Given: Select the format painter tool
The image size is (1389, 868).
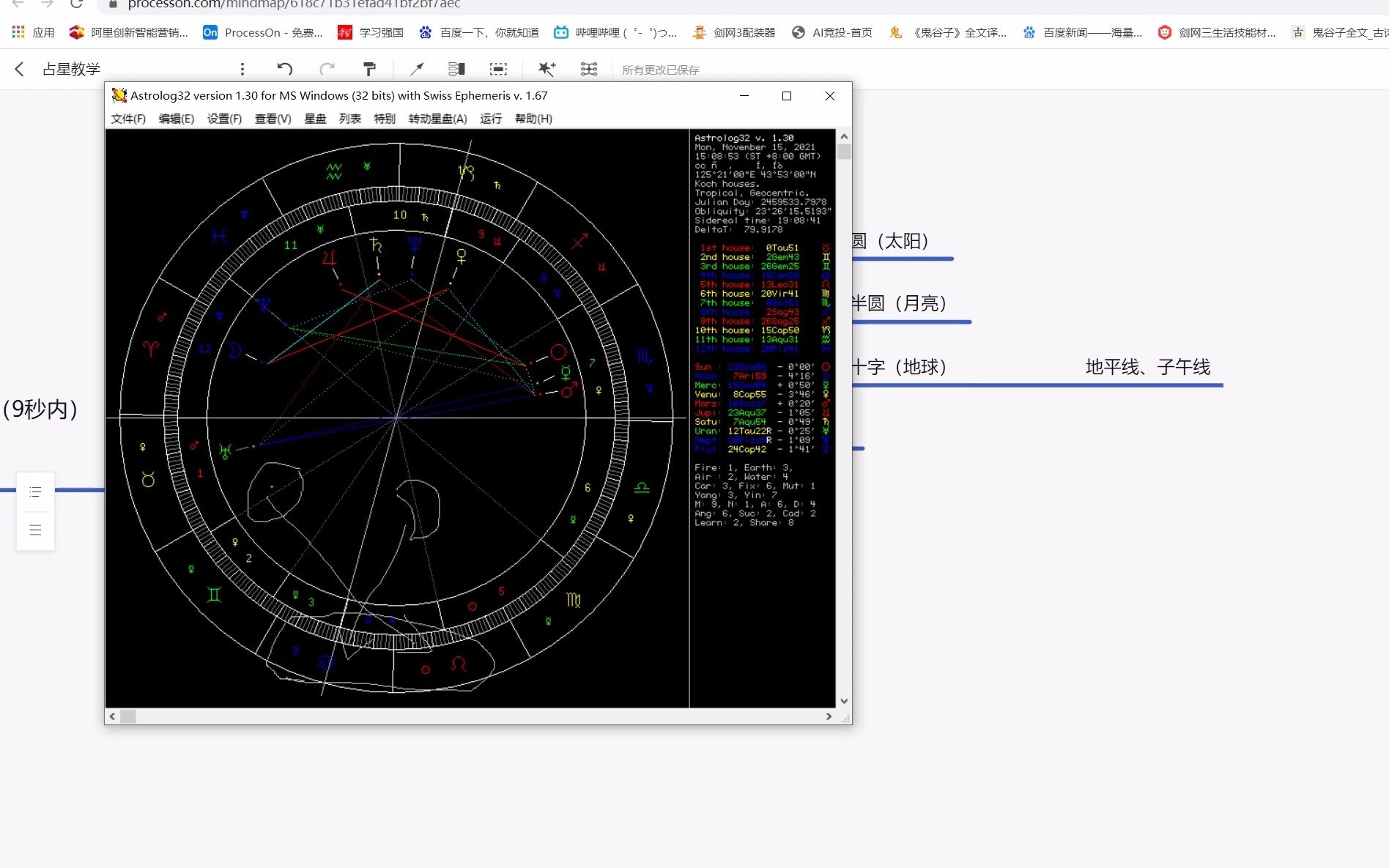Looking at the screenshot, I should point(369,69).
